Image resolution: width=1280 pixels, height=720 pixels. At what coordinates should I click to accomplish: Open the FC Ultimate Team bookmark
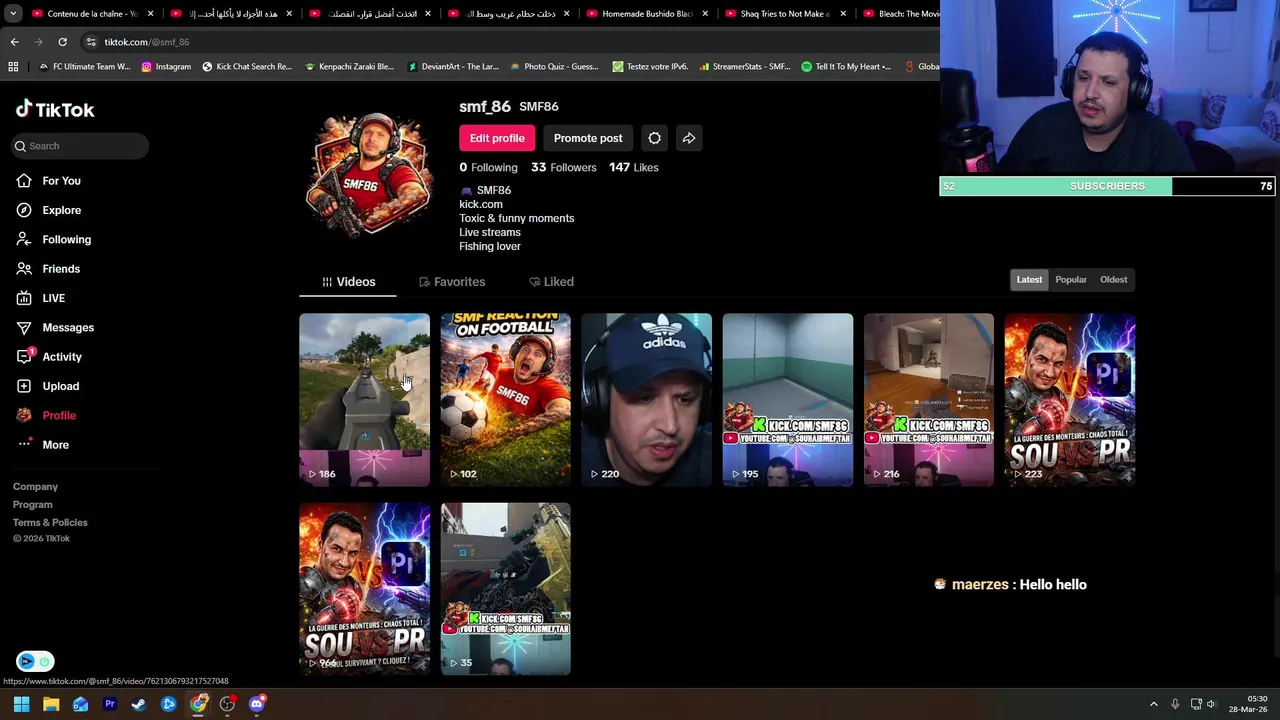click(84, 67)
